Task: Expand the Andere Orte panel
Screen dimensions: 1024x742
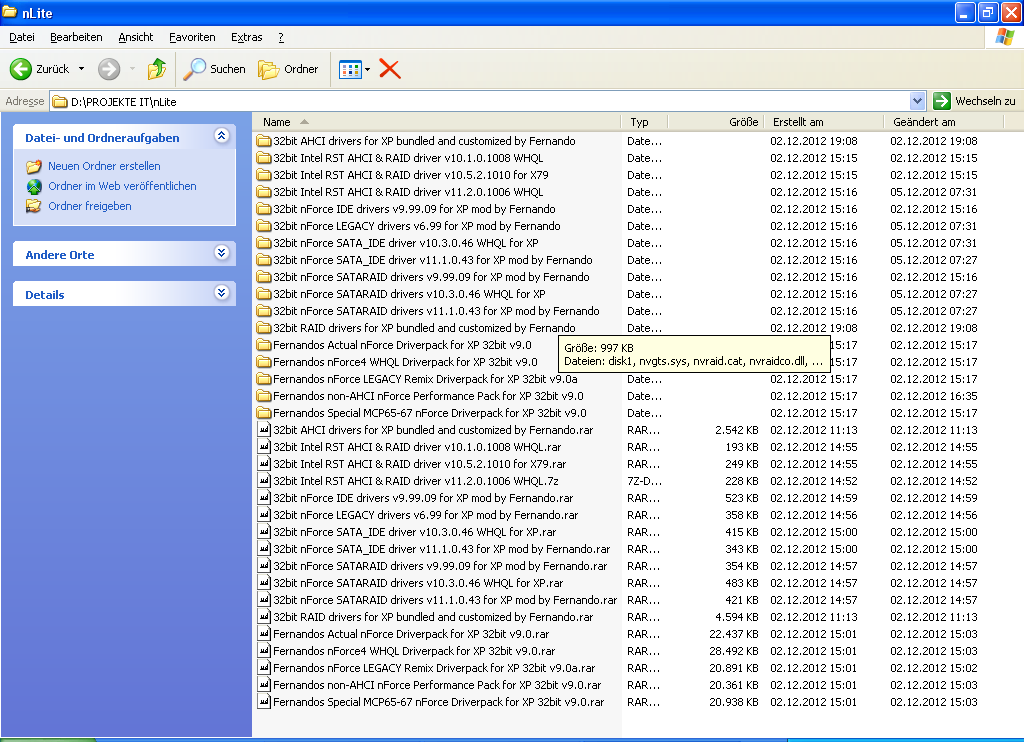Action: click(x=221, y=253)
